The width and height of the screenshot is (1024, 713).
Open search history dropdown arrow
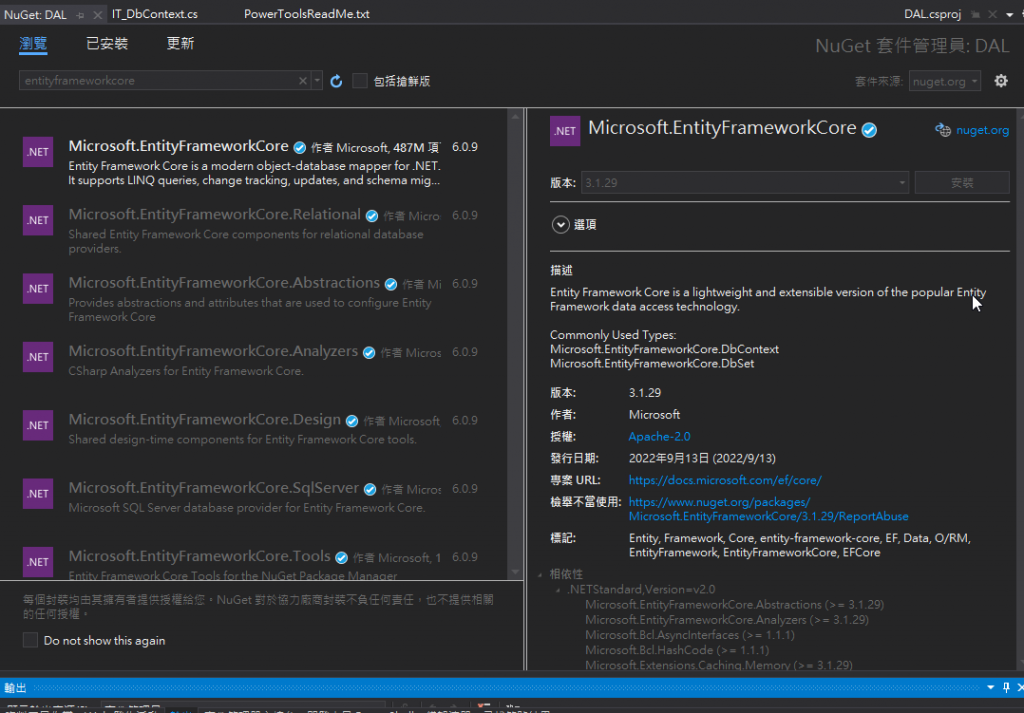click(x=317, y=81)
